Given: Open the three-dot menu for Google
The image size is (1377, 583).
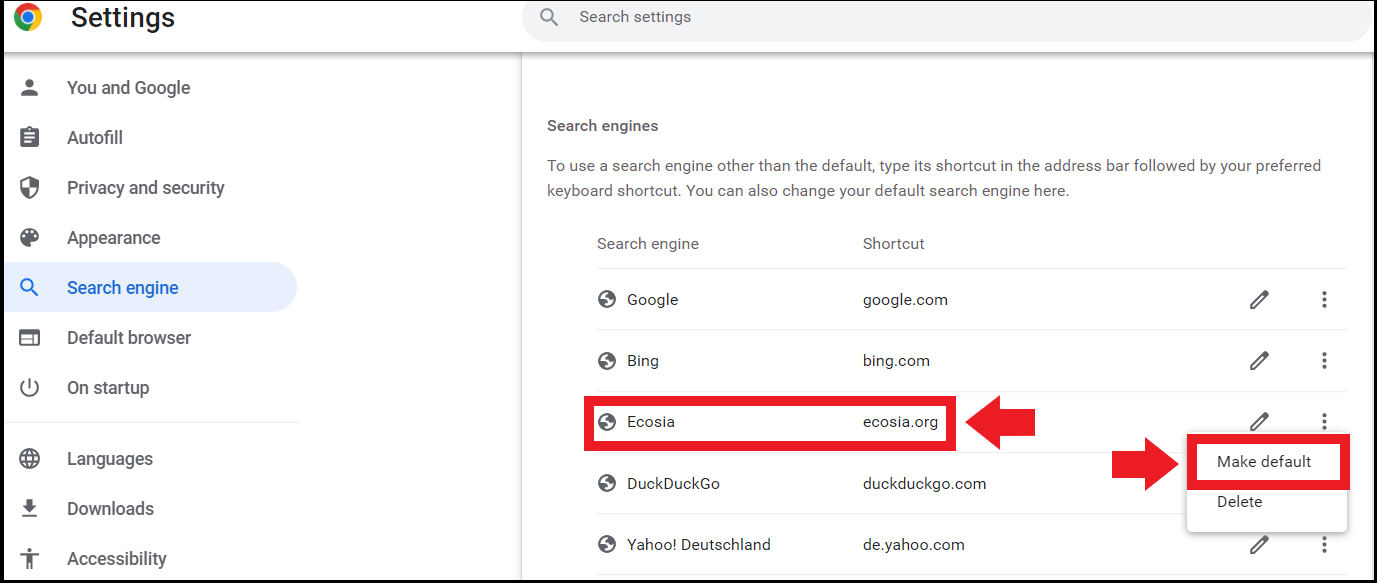Looking at the screenshot, I should tap(1324, 299).
